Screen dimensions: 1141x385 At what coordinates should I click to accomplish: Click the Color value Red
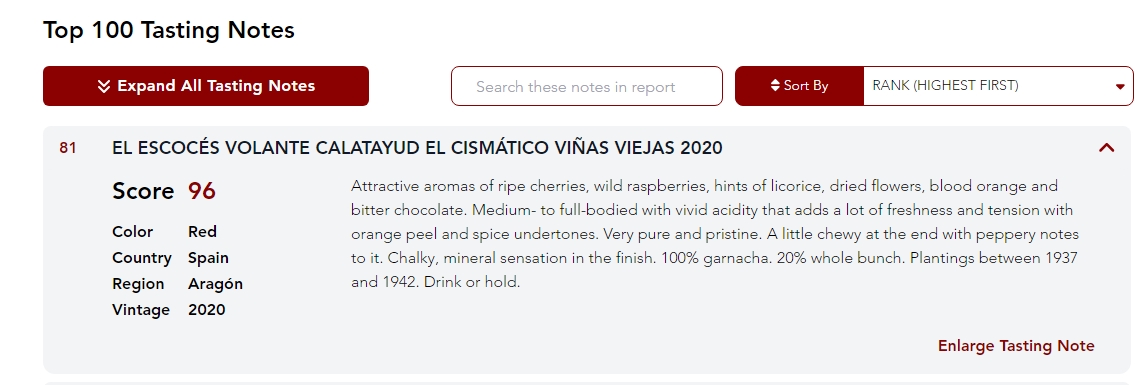(x=202, y=231)
